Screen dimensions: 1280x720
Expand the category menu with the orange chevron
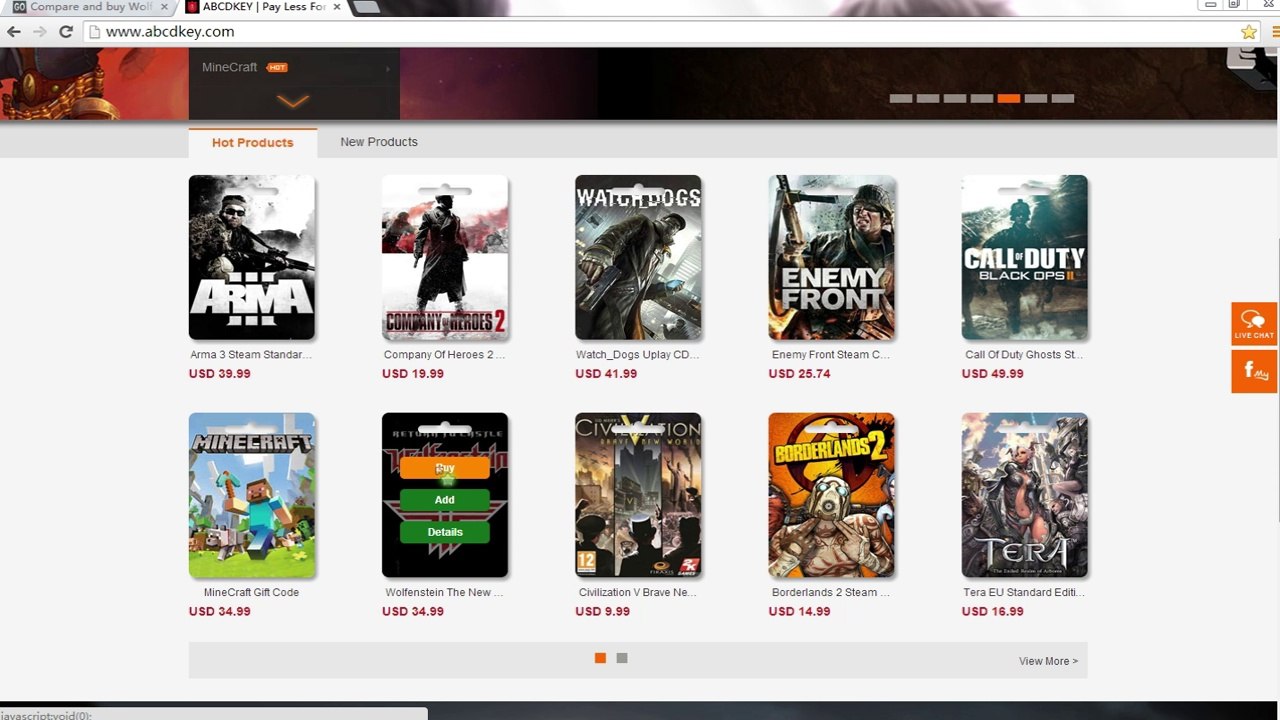[x=293, y=101]
